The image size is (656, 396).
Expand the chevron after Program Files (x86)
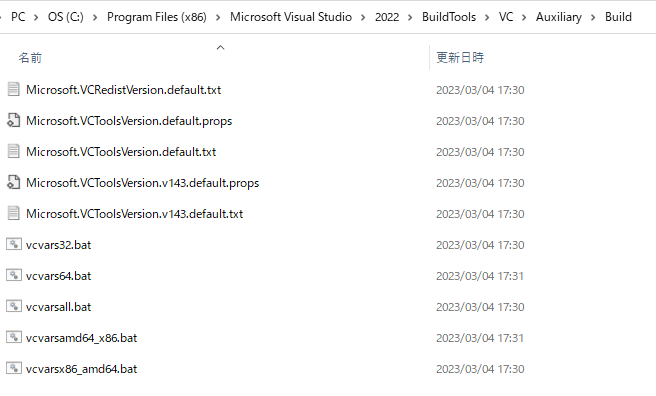(218, 18)
